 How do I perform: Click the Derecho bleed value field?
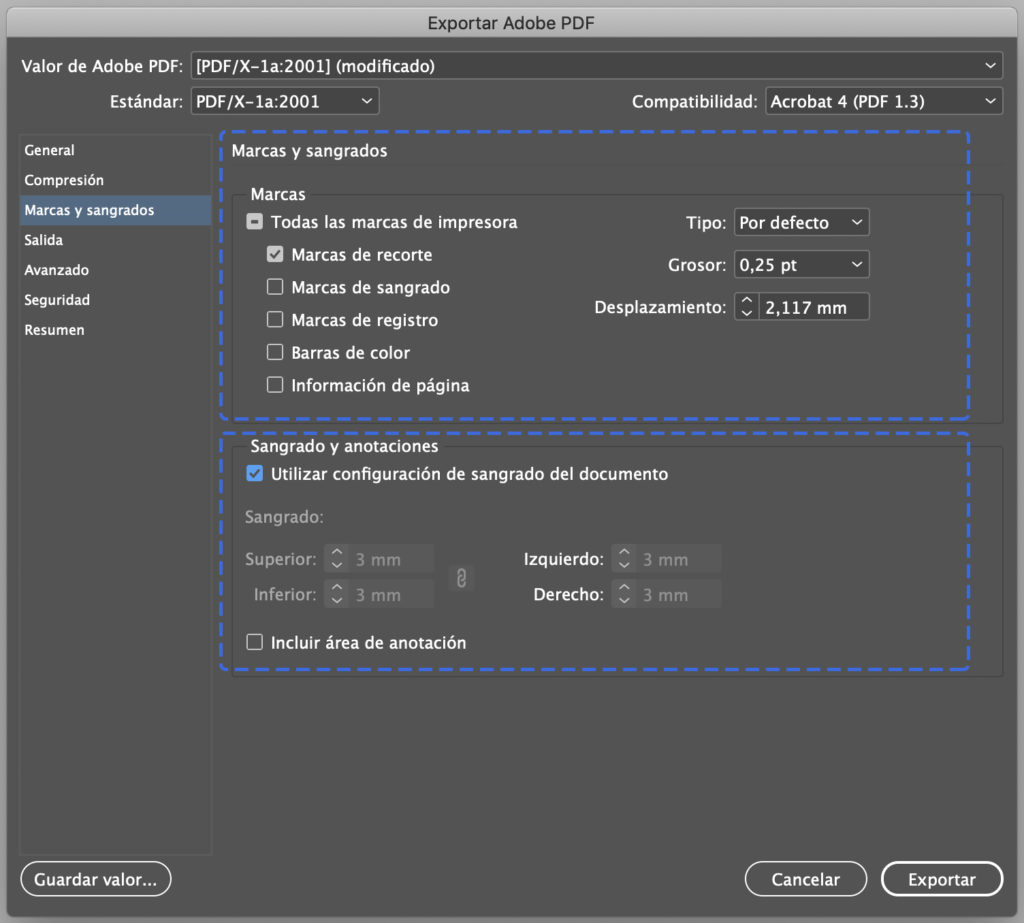pyautogui.click(x=679, y=594)
